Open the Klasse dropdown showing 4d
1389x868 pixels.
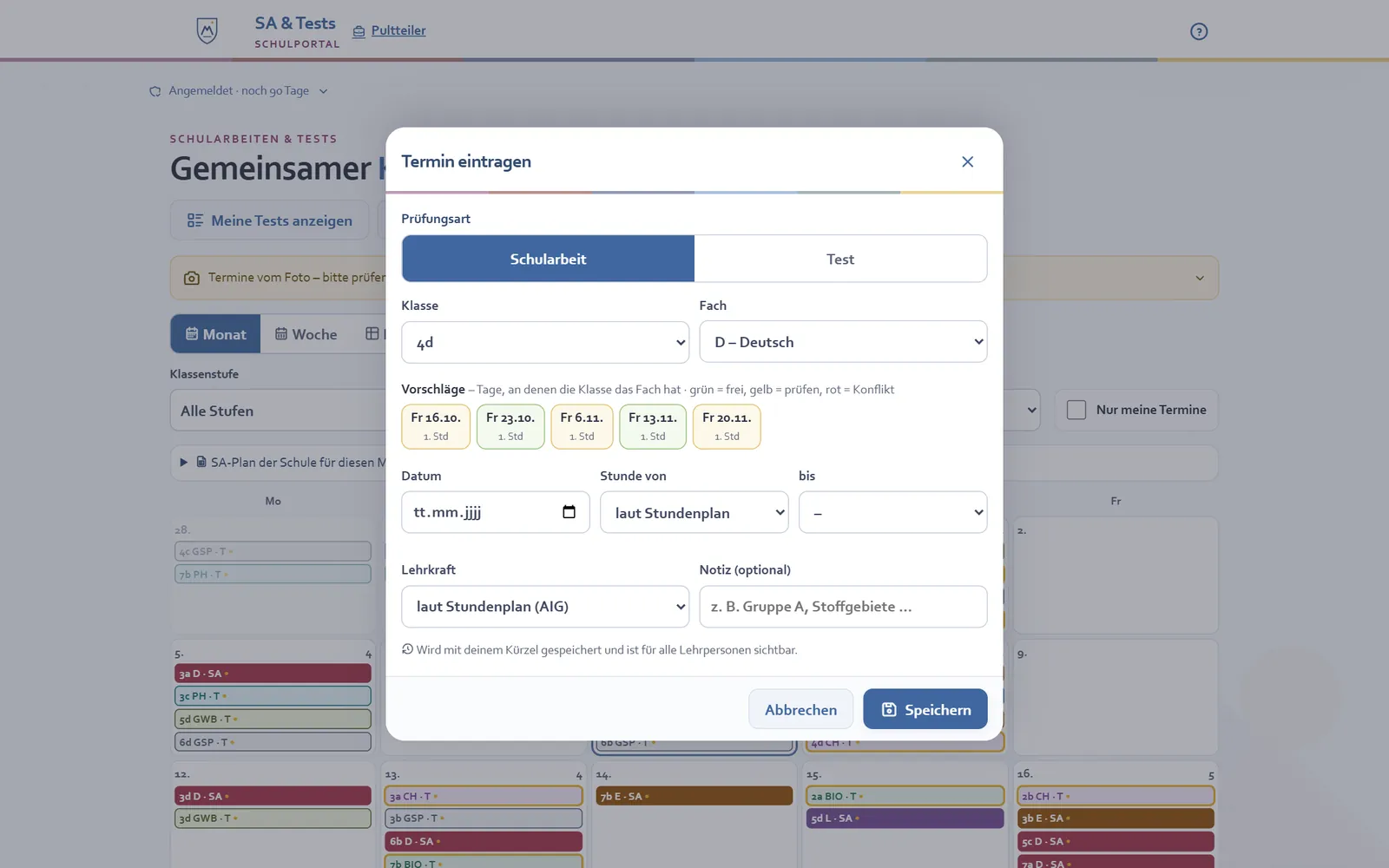pos(545,342)
